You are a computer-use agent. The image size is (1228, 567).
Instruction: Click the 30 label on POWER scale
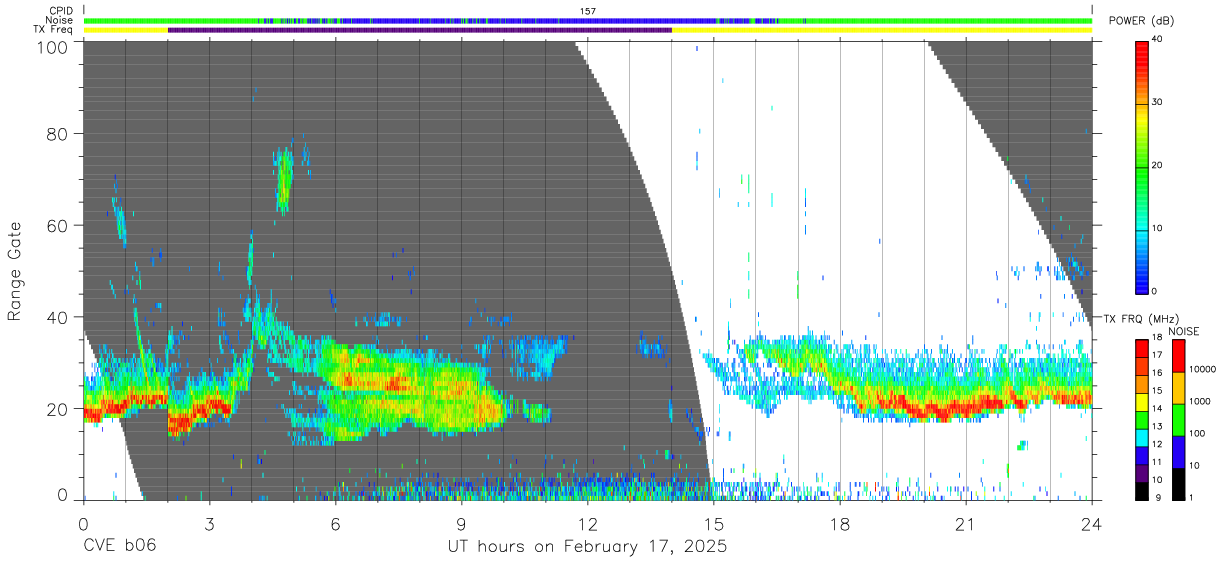1158,101
